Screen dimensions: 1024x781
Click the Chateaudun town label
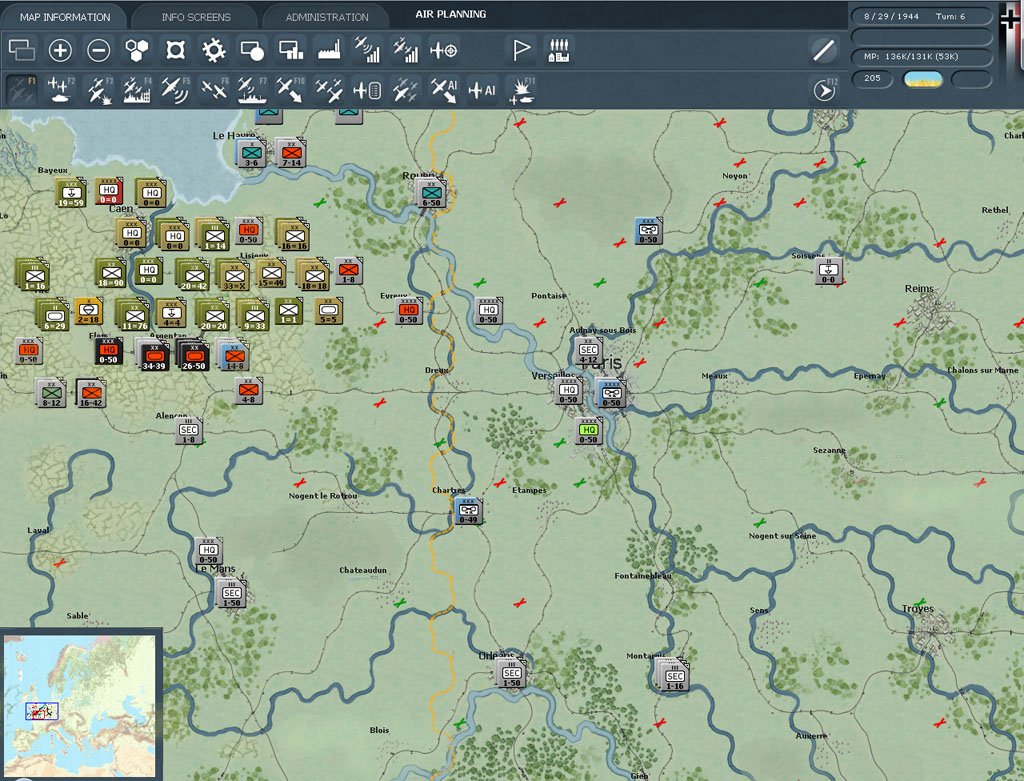[x=363, y=570]
